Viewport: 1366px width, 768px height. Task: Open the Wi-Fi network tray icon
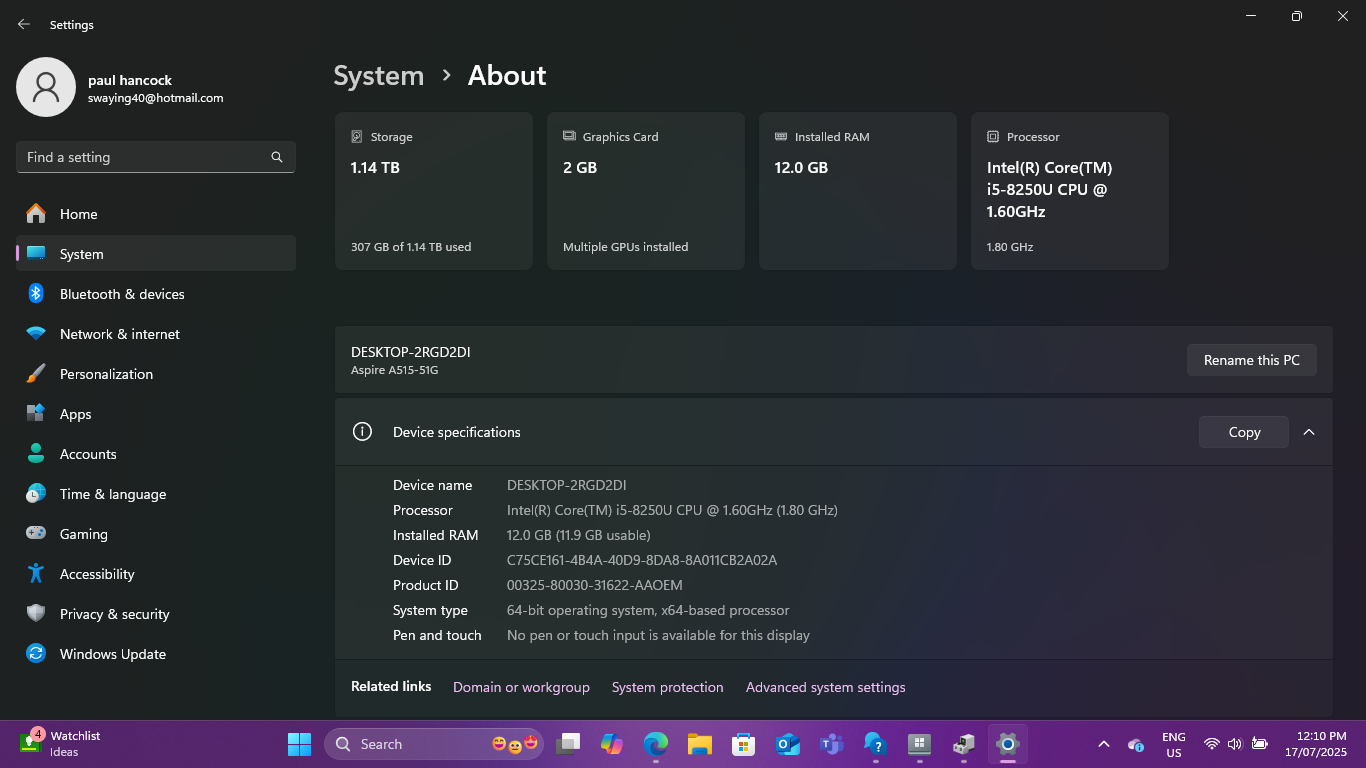click(x=1211, y=744)
